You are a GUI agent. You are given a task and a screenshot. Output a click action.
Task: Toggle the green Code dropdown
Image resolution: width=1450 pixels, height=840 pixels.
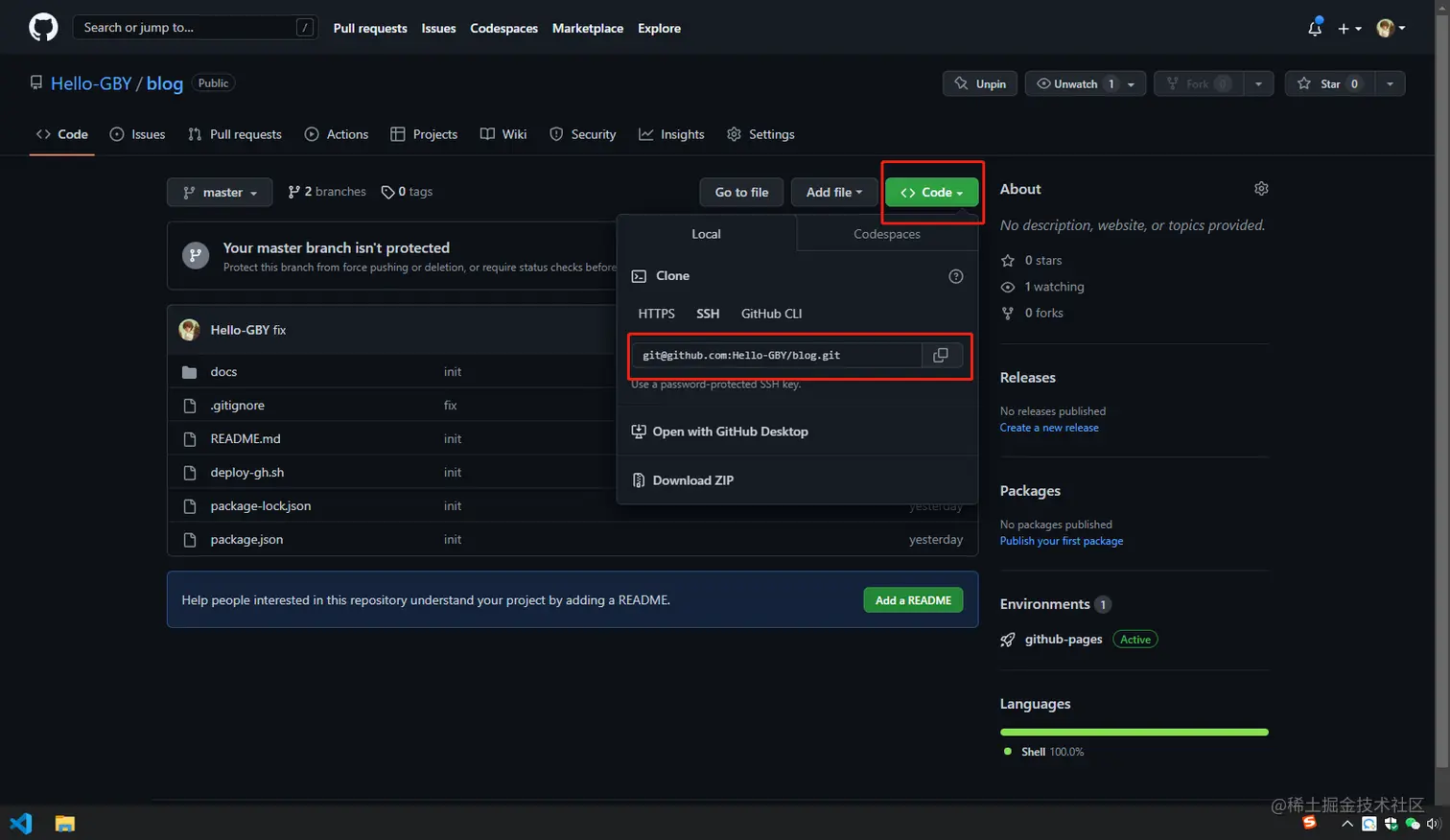coord(932,193)
